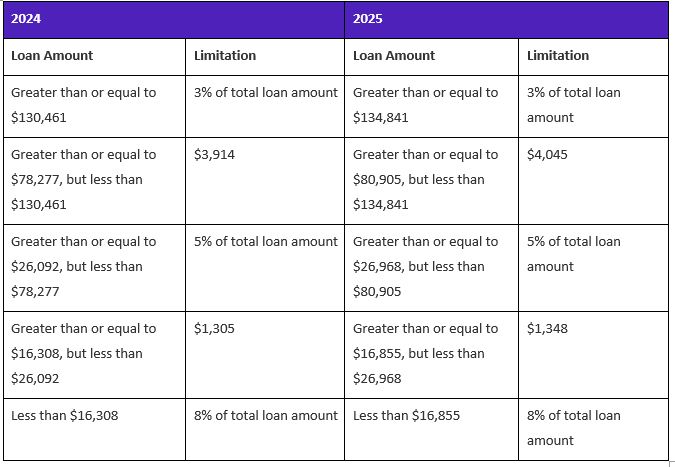The image size is (675, 467).
Task: Select cell with $78,277, but less than $130,461
Action: (x=94, y=181)
